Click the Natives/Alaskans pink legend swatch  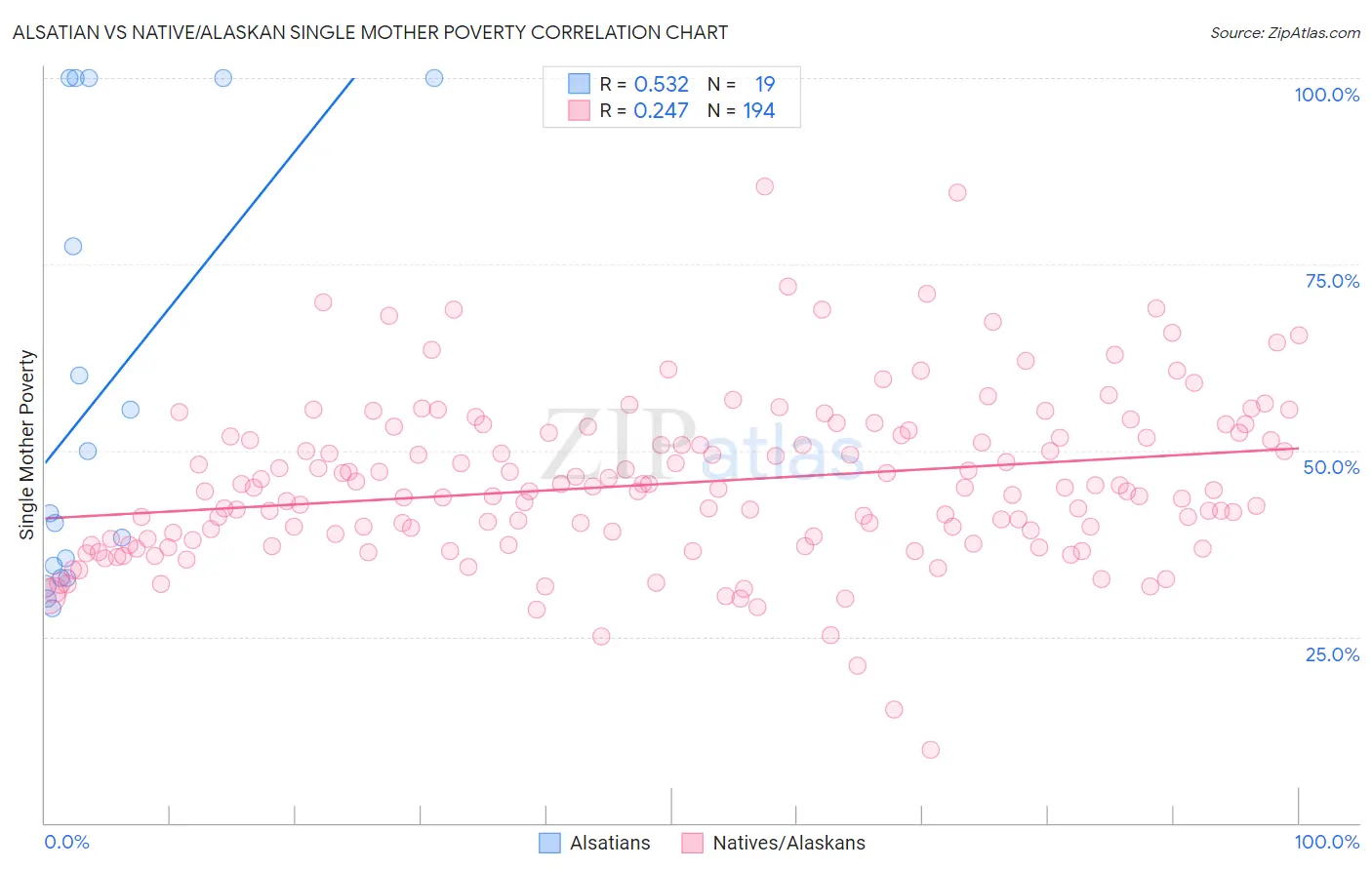693,843
